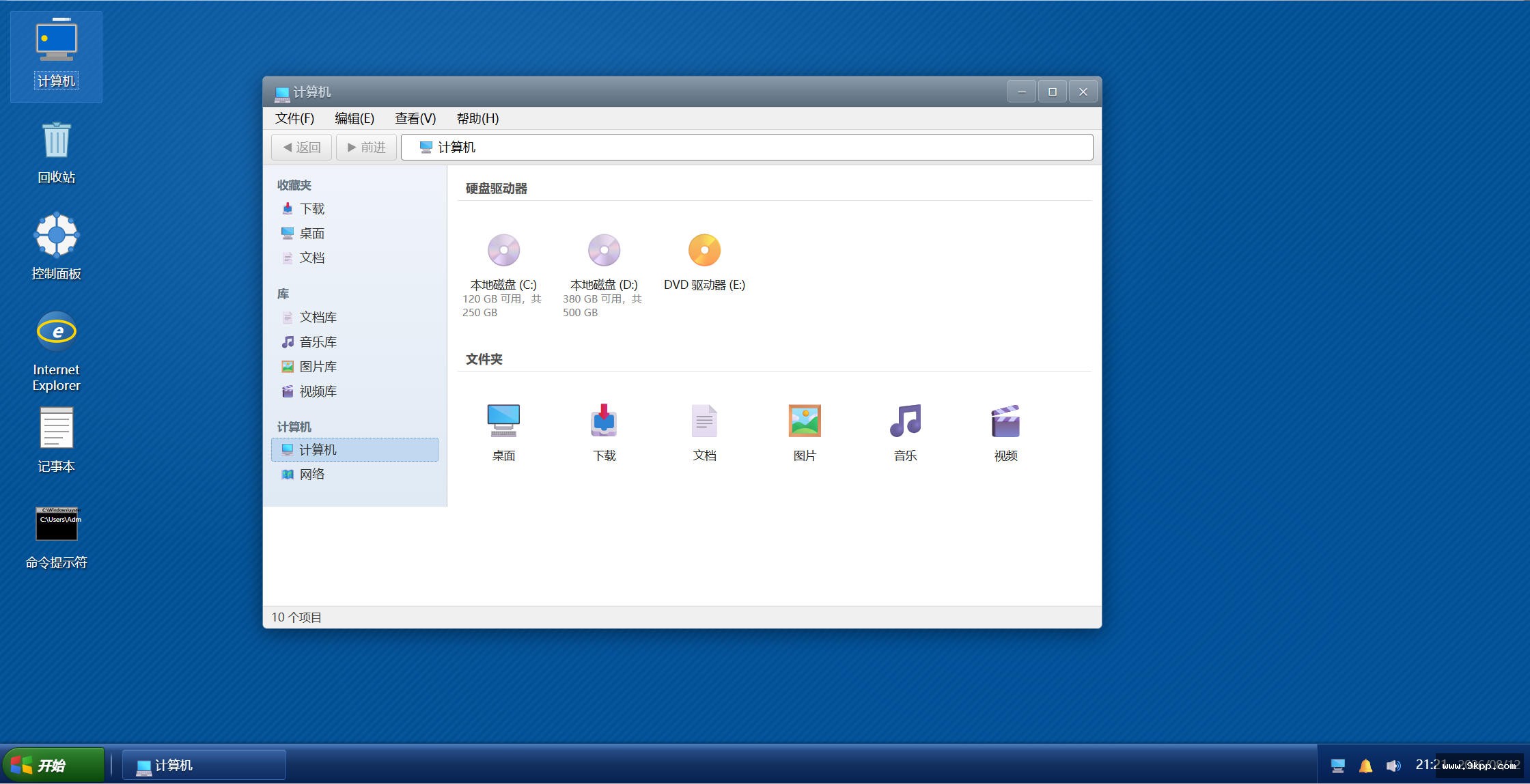
Task: Launch Internet Explorer from the desktop
Action: 56,352
